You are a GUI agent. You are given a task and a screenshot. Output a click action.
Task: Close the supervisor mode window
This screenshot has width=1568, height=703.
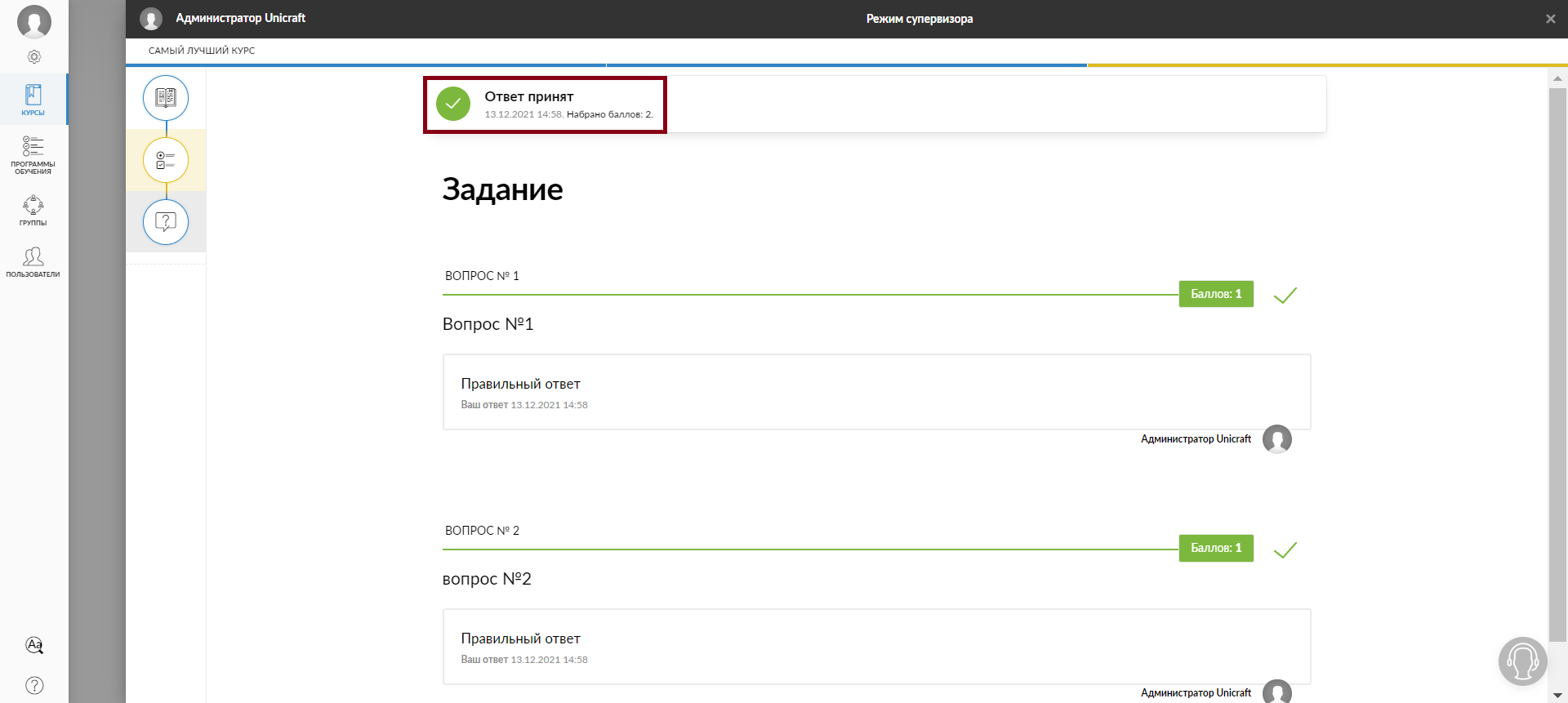[x=1550, y=19]
